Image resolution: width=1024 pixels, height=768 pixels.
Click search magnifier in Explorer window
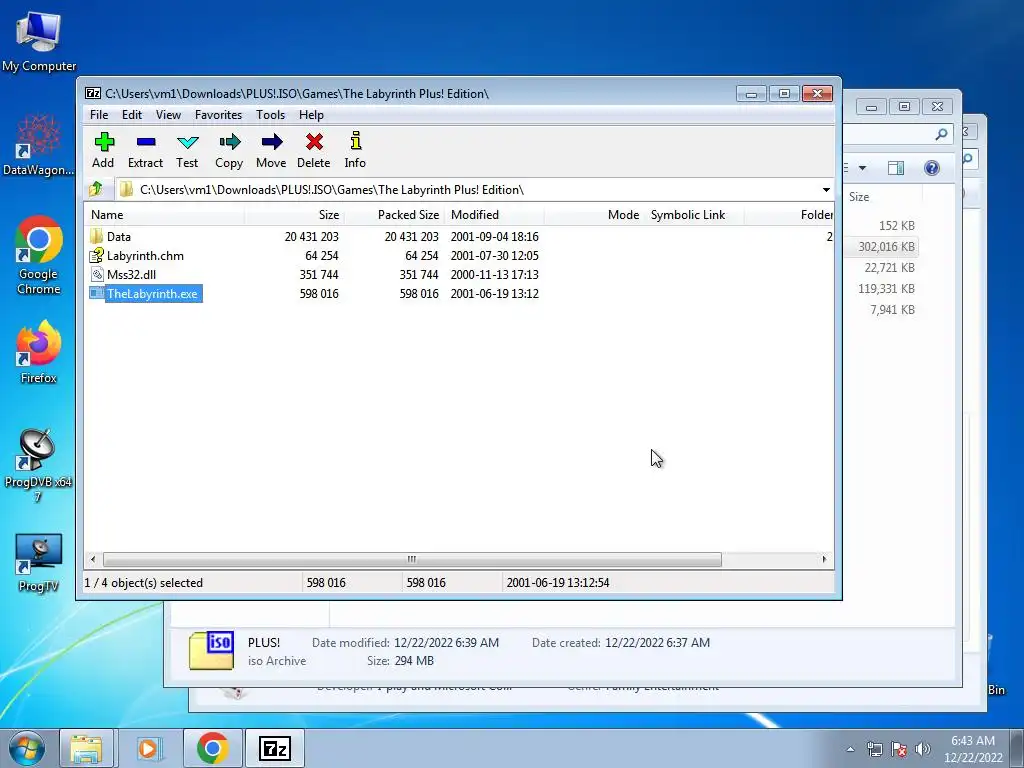[941, 134]
